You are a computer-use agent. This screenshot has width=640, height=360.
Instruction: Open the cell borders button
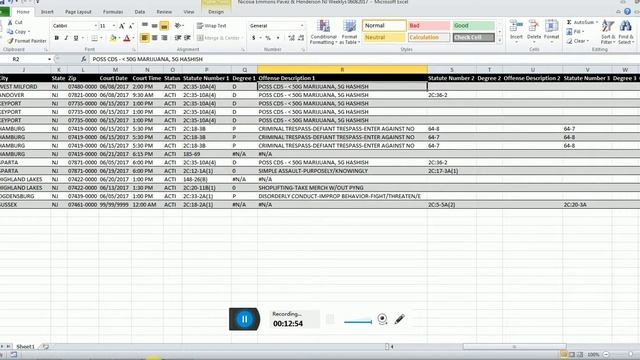(x=94, y=38)
